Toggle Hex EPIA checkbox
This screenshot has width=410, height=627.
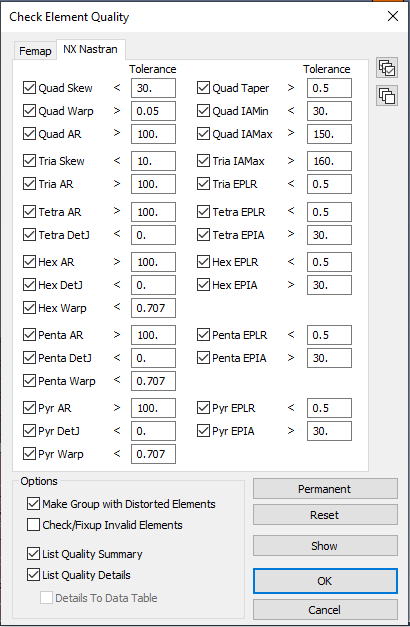pyautogui.click(x=203, y=285)
